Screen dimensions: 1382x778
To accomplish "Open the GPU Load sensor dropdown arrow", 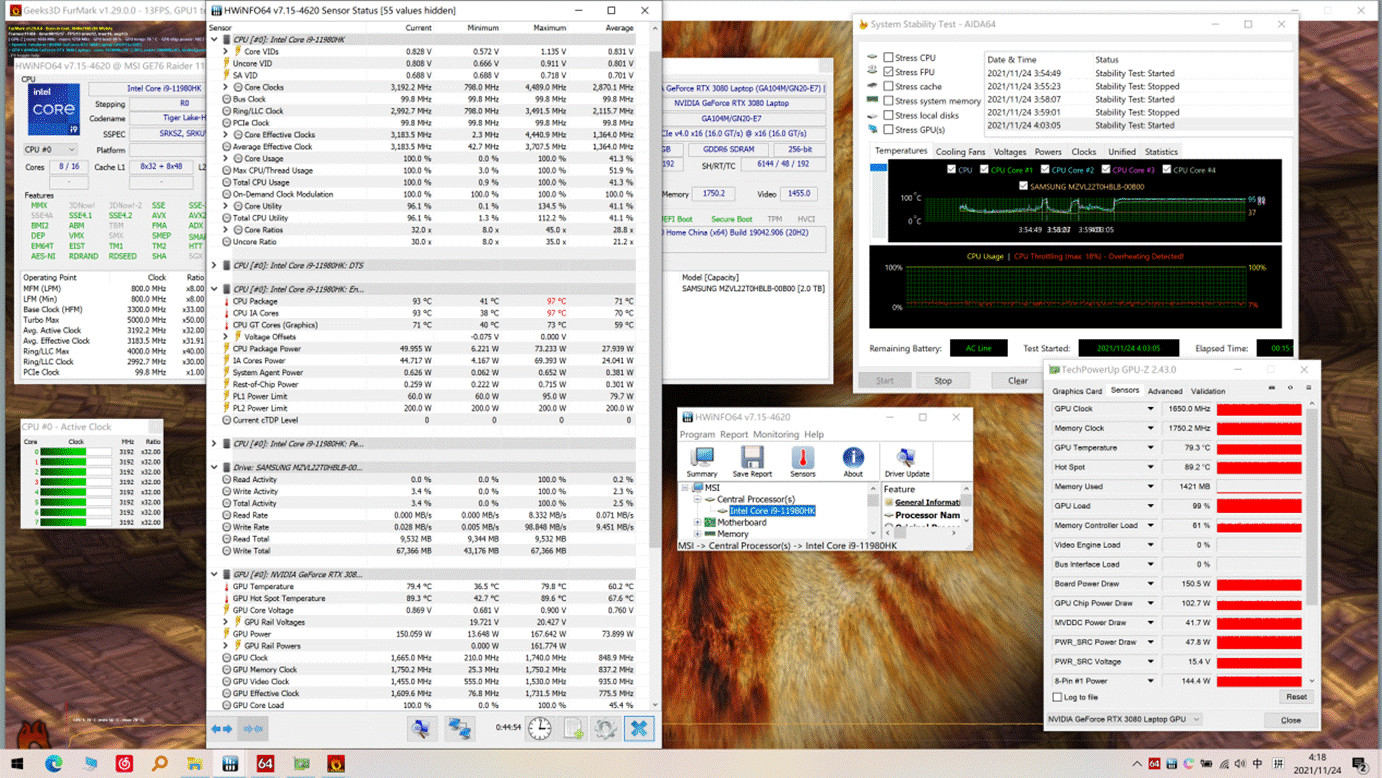I will pyautogui.click(x=1150, y=506).
